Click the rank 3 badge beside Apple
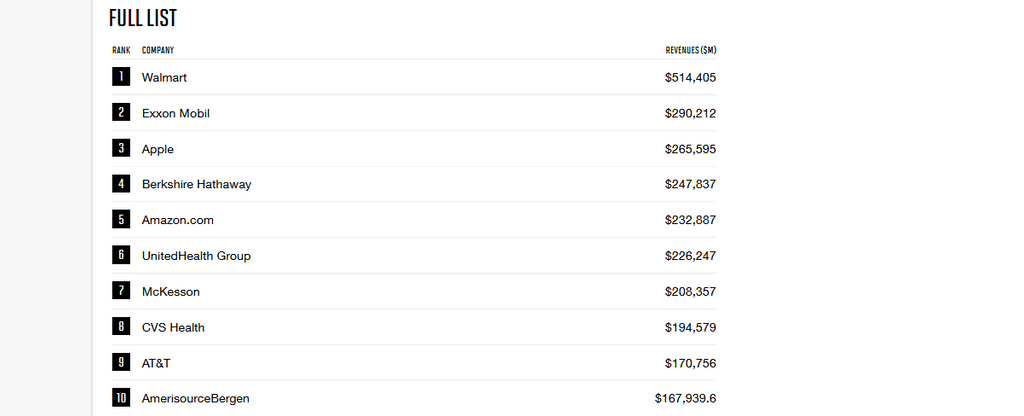Screen dimensions: 1024x416 [121, 149]
